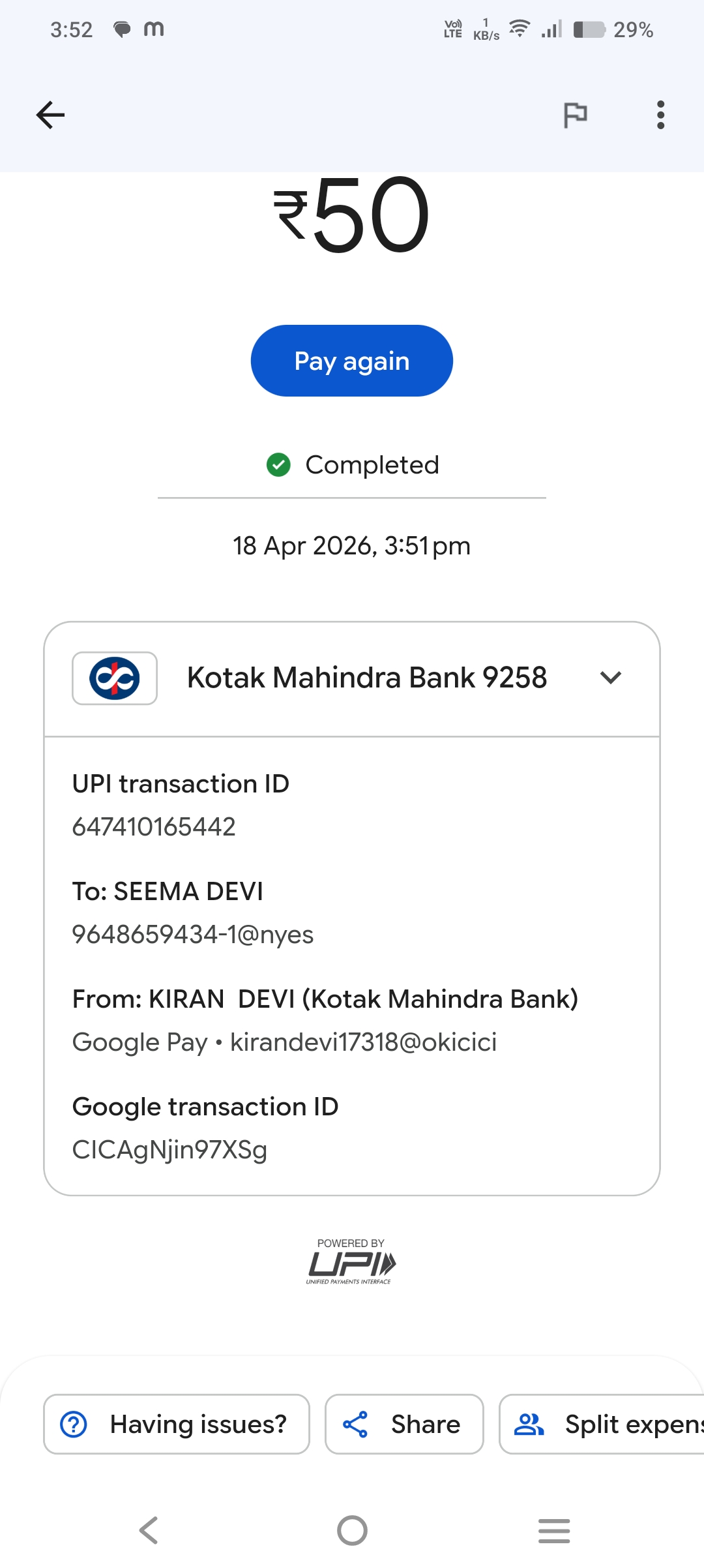This screenshot has height=1568, width=704.
Task: Tap the back arrow at top
Action: [x=50, y=115]
